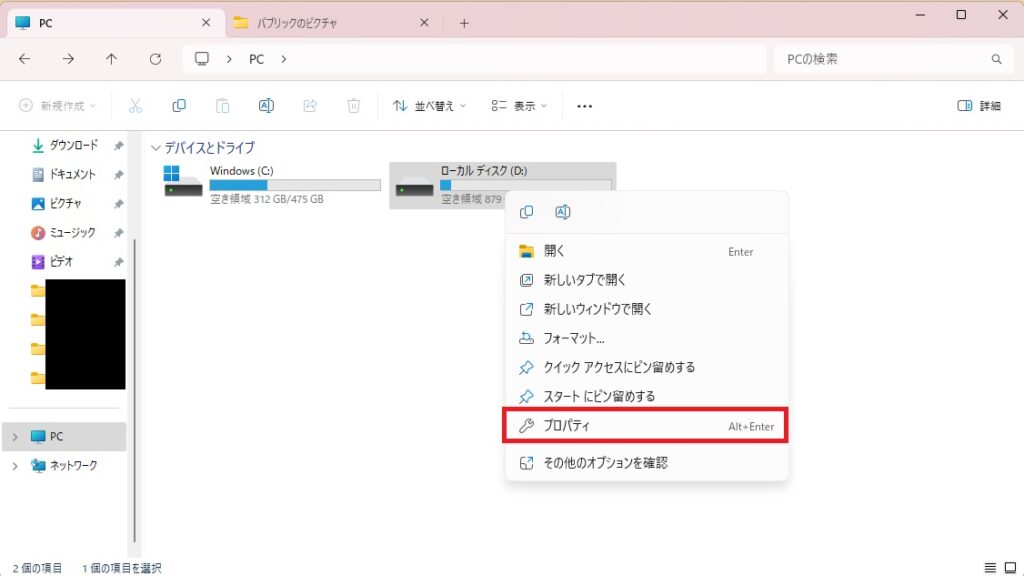Screen dimensions: 1024x576
Task: Open the see-more ellipsis button
Action: [584, 105]
